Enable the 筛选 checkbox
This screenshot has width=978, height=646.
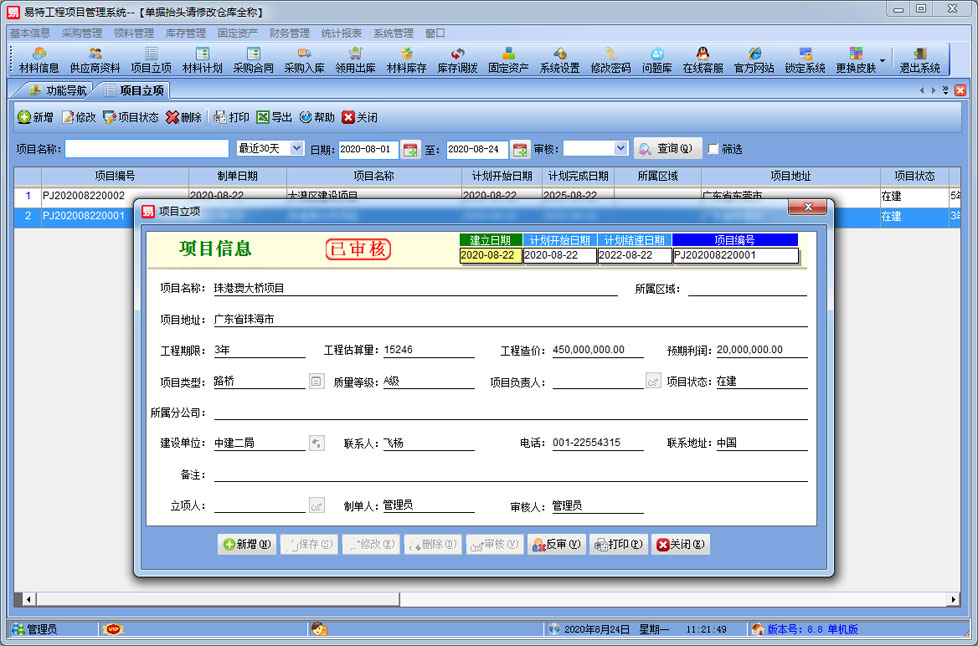(x=713, y=149)
